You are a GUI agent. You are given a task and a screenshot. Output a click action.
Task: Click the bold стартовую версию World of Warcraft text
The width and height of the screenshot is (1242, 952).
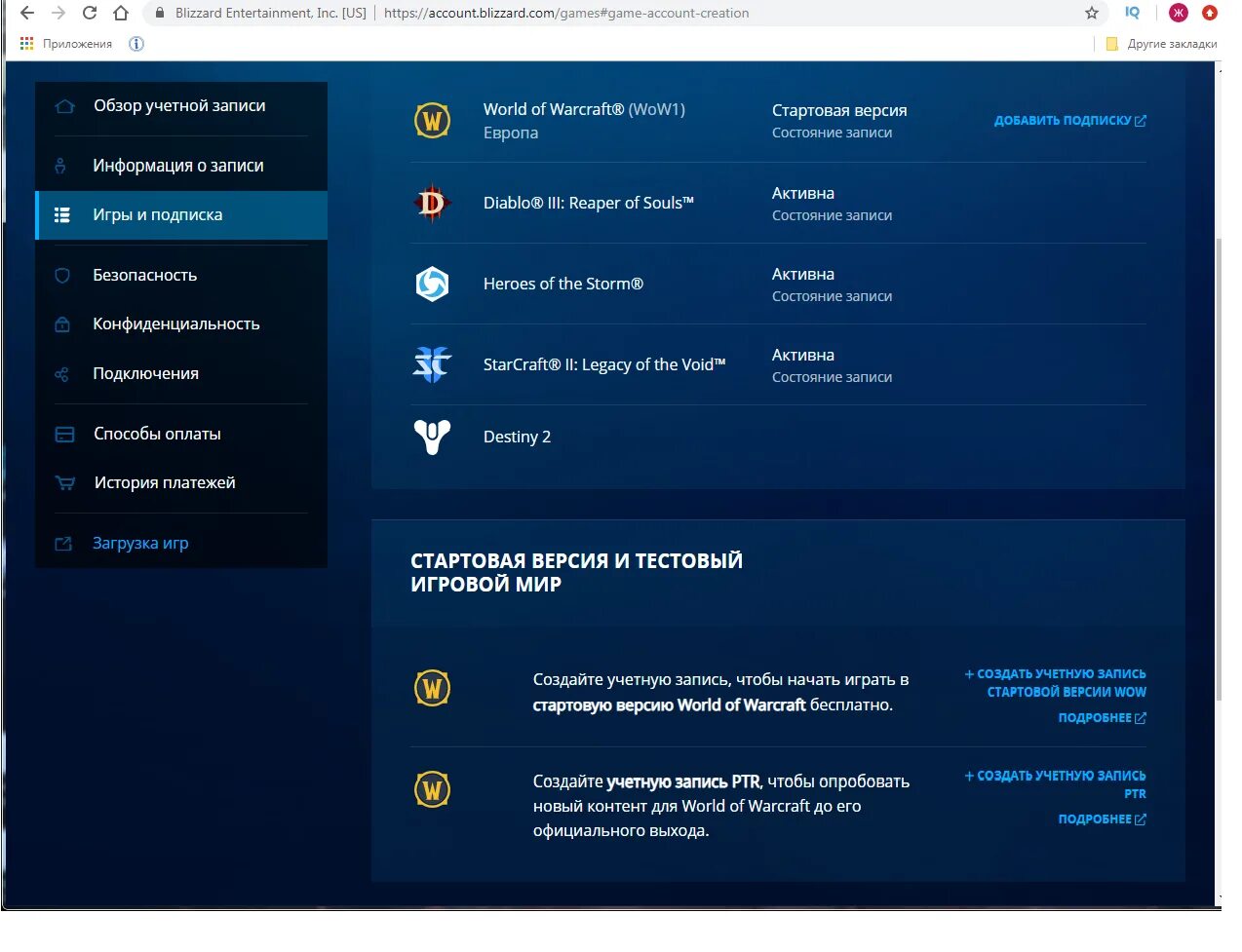[669, 705]
